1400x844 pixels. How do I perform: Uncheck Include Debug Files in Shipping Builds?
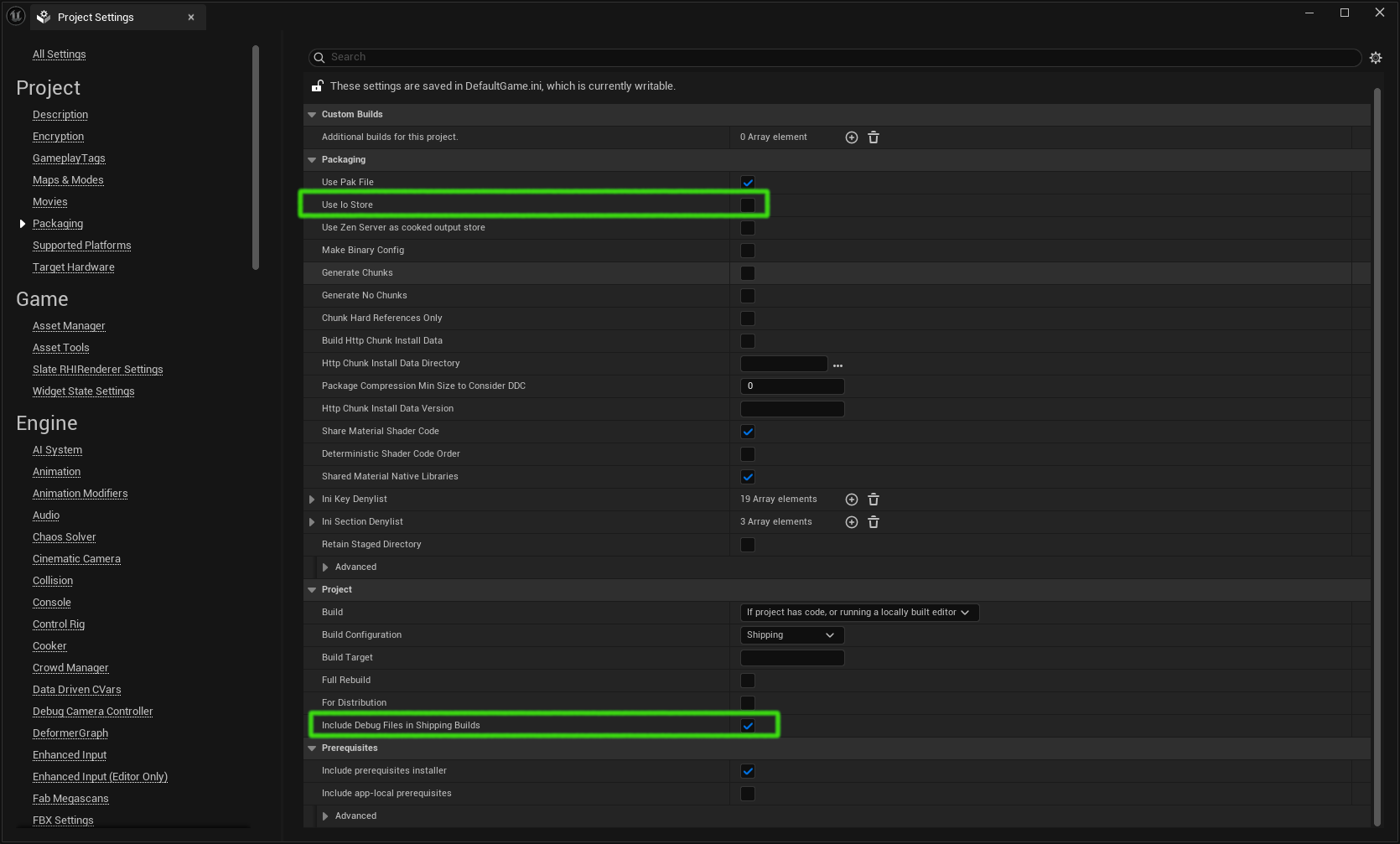pyautogui.click(x=748, y=726)
